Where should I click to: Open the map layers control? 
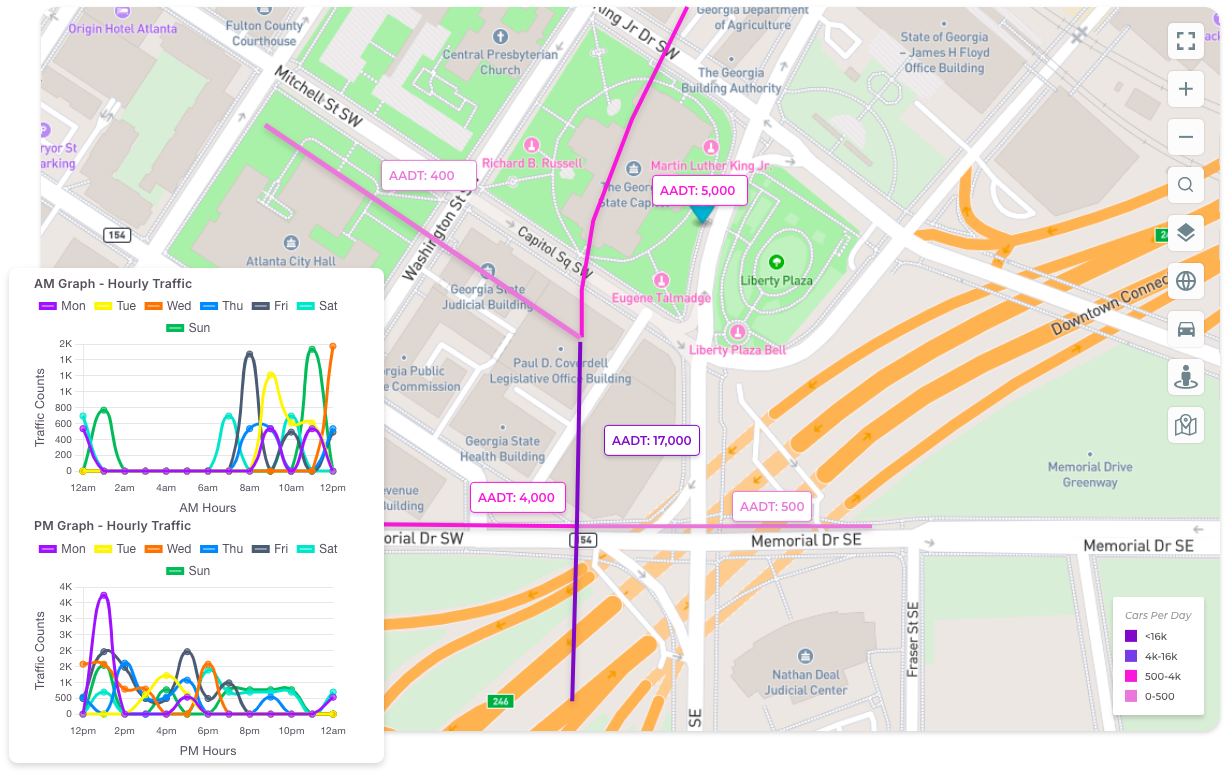[x=1186, y=233]
